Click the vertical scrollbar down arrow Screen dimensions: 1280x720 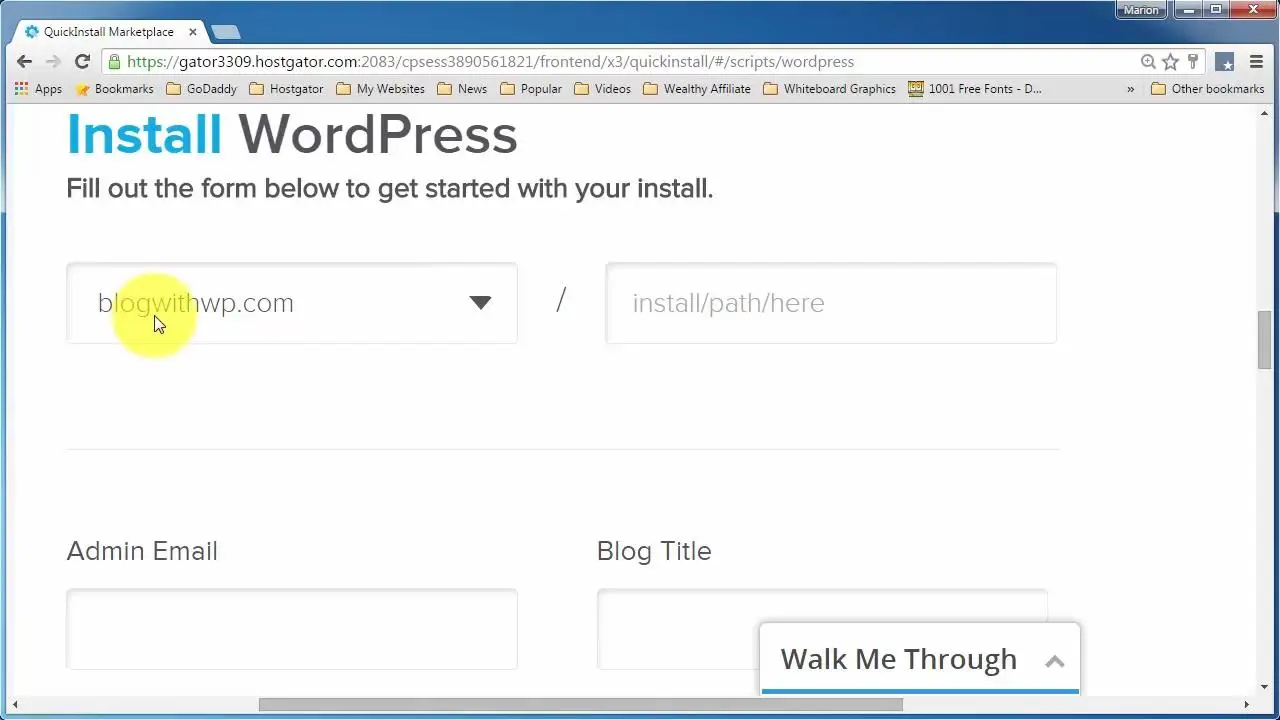1264,687
